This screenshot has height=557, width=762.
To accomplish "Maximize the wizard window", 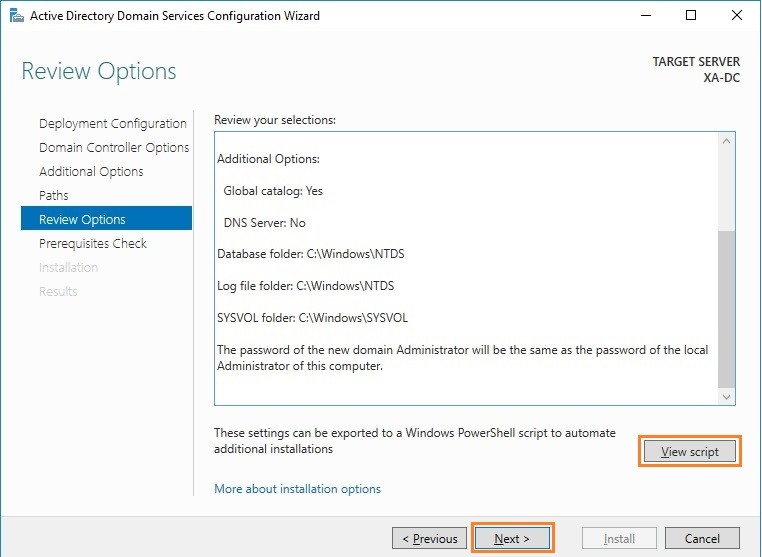I will click(691, 16).
